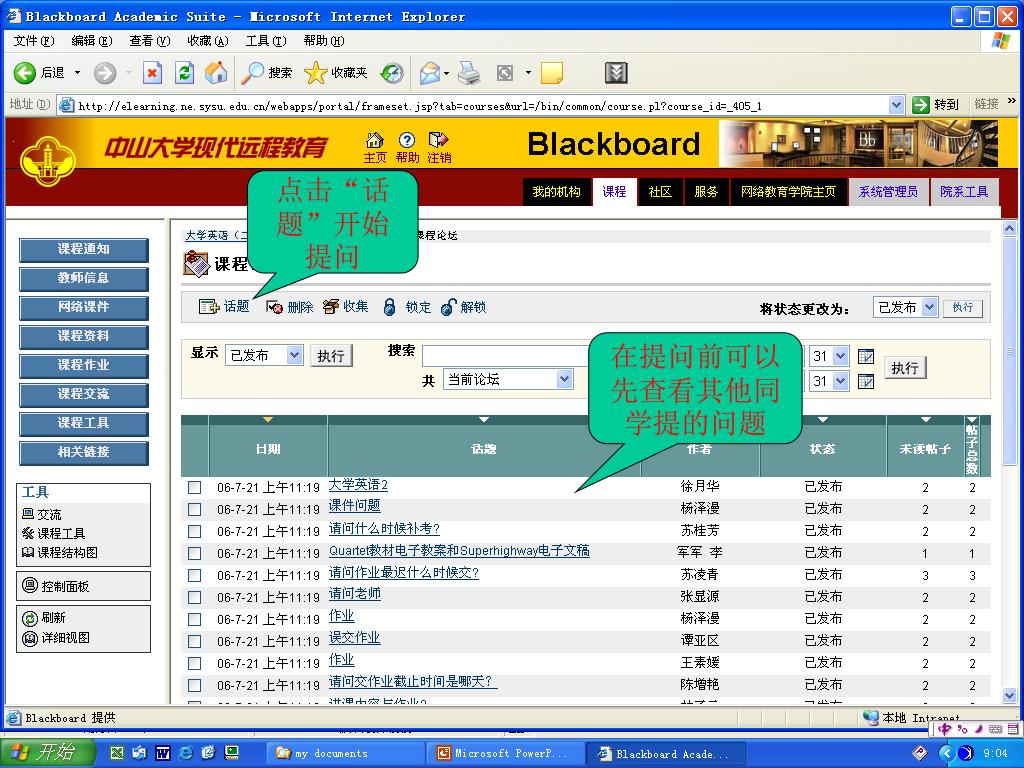The image size is (1024, 768).
Task: Open the 文件 menu
Action: [34, 40]
